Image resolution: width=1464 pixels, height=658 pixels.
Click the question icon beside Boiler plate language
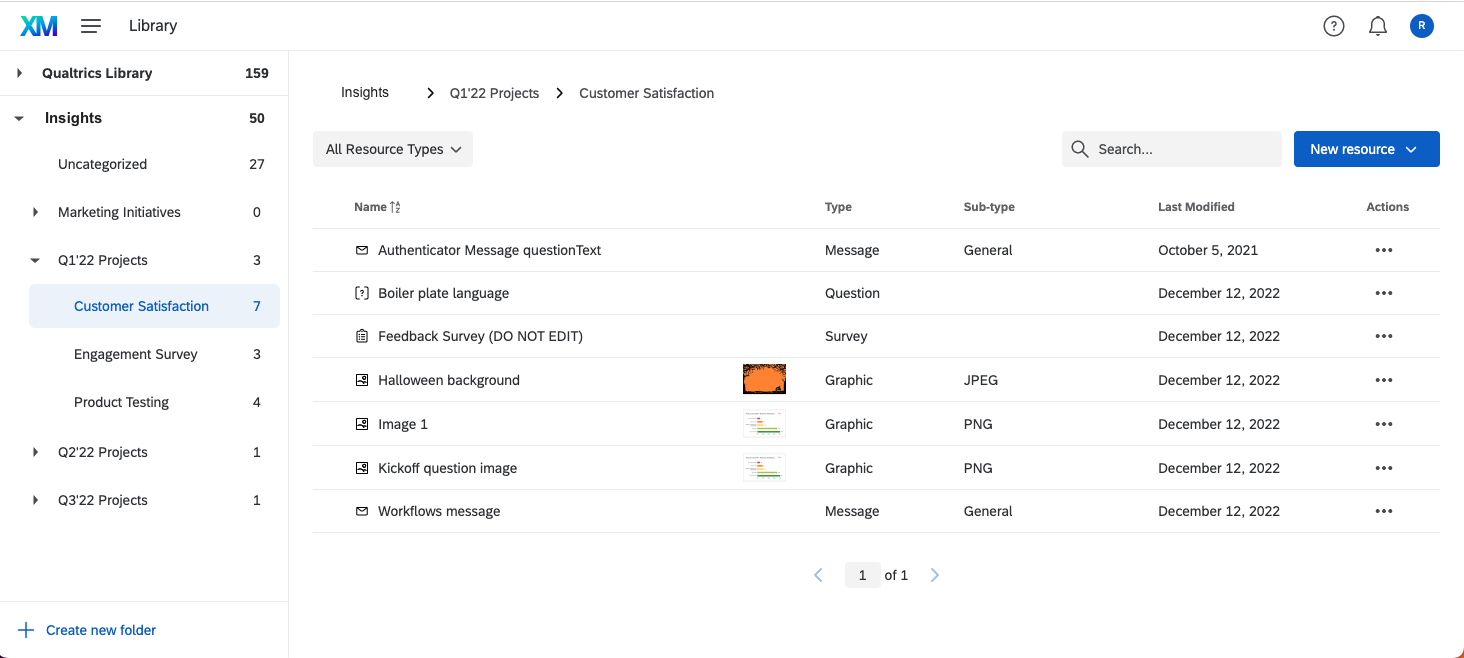[361, 293]
